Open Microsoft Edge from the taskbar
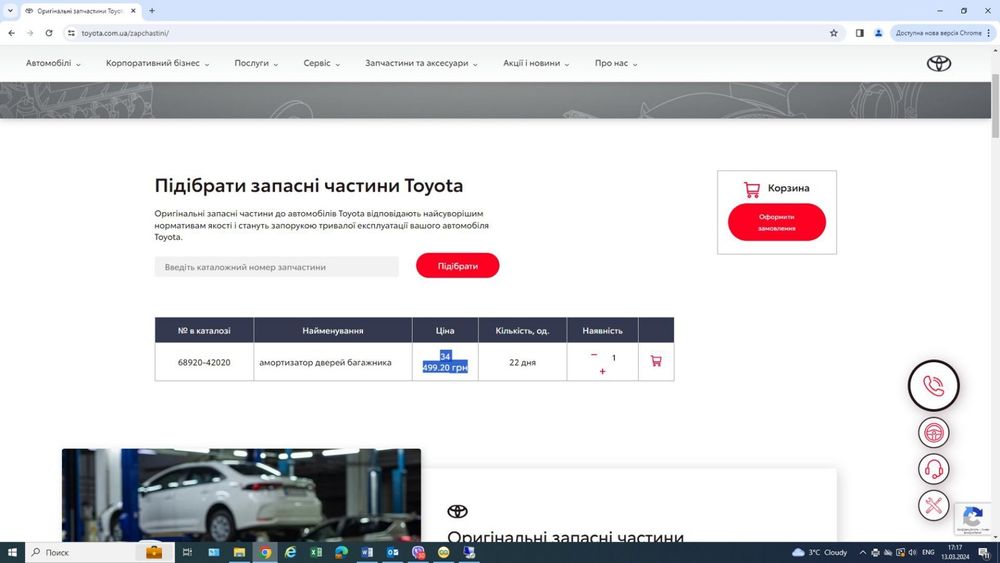The width and height of the screenshot is (1000, 563). tap(341, 552)
